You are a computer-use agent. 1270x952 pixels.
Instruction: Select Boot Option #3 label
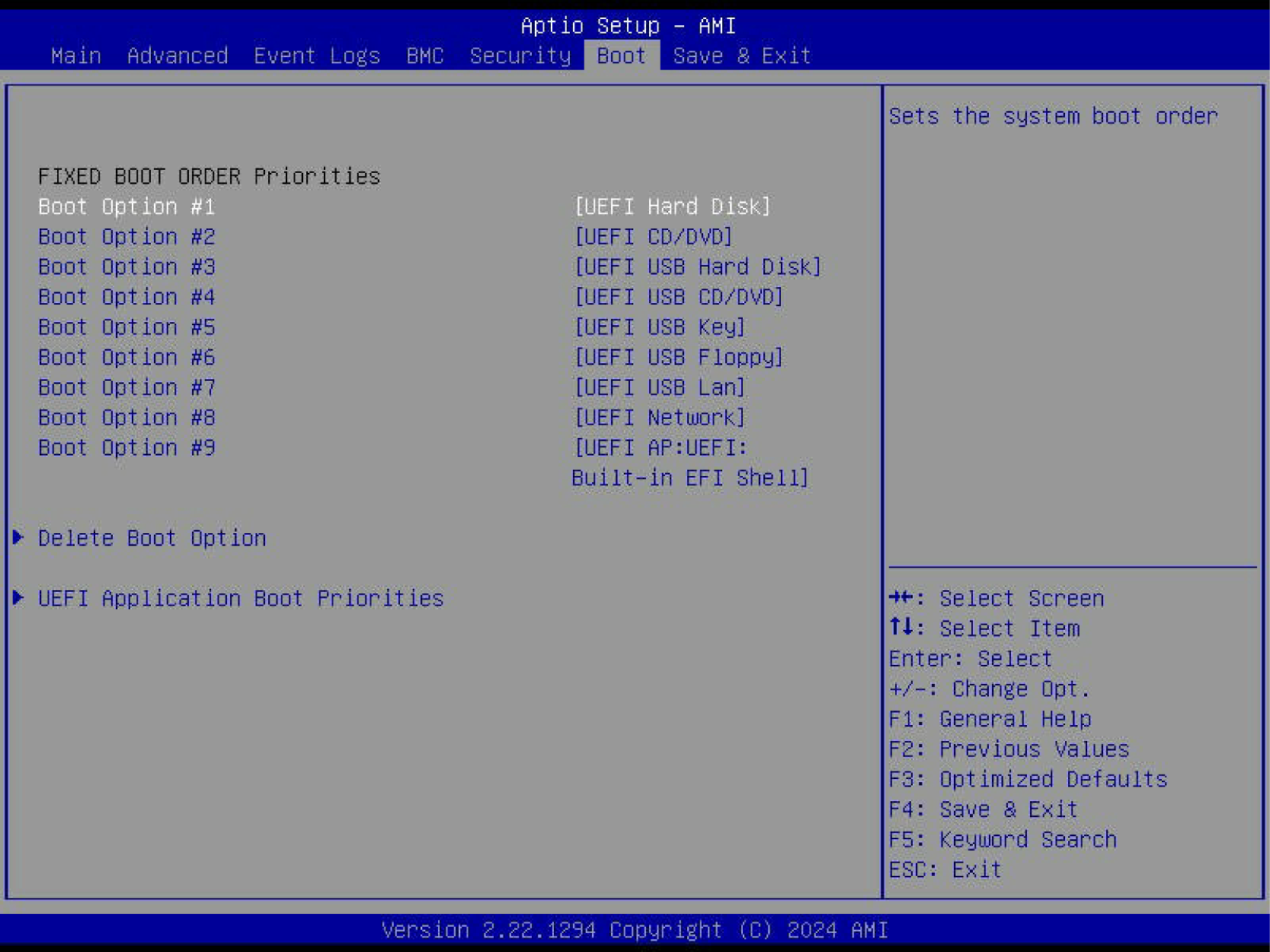pyautogui.click(x=126, y=267)
